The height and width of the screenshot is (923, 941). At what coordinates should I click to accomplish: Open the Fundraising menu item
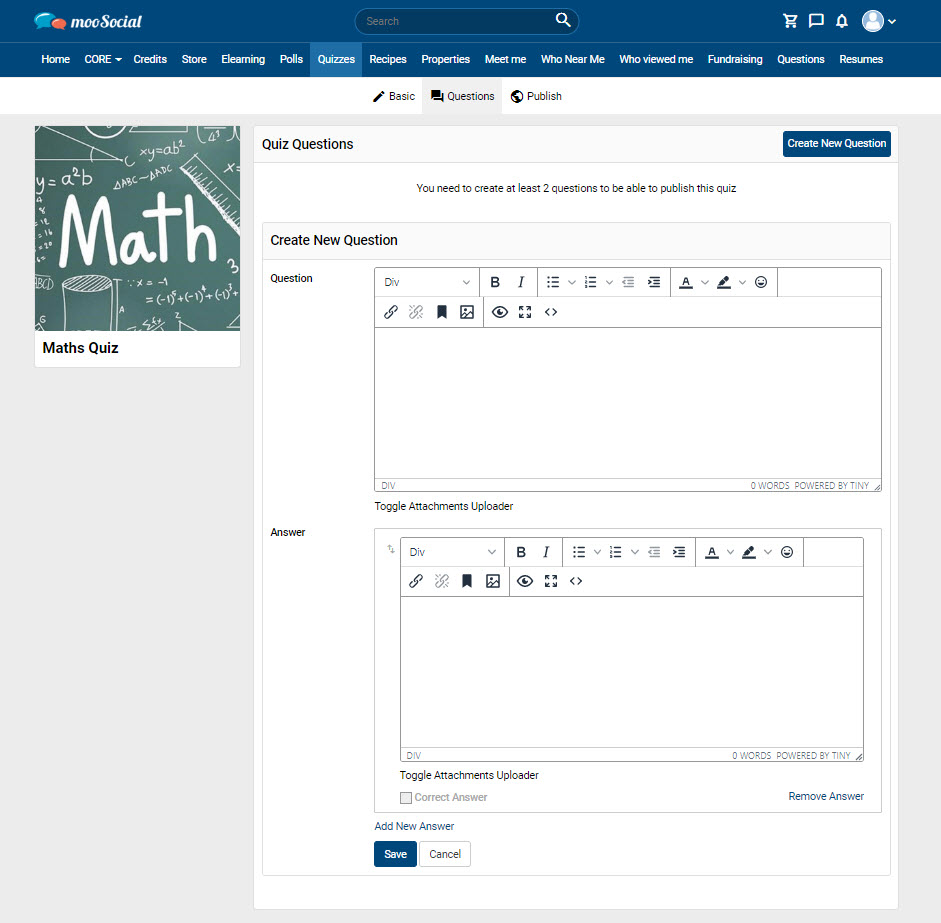(735, 59)
